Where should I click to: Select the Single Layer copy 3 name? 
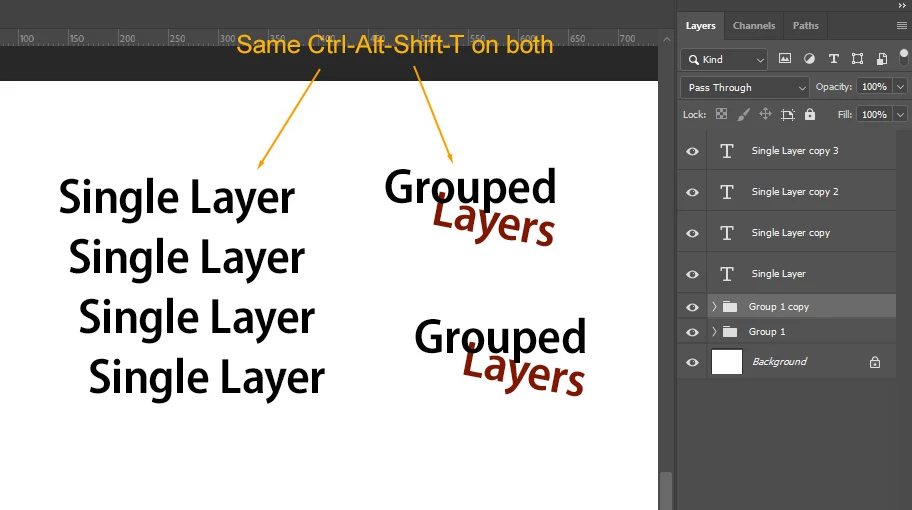795,151
